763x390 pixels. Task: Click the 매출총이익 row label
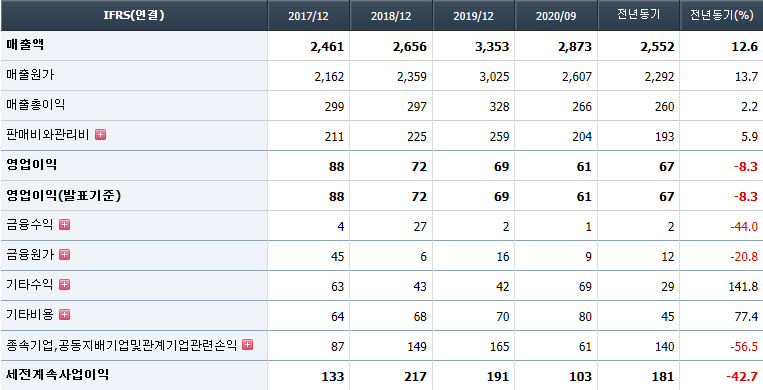coord(36,105)
